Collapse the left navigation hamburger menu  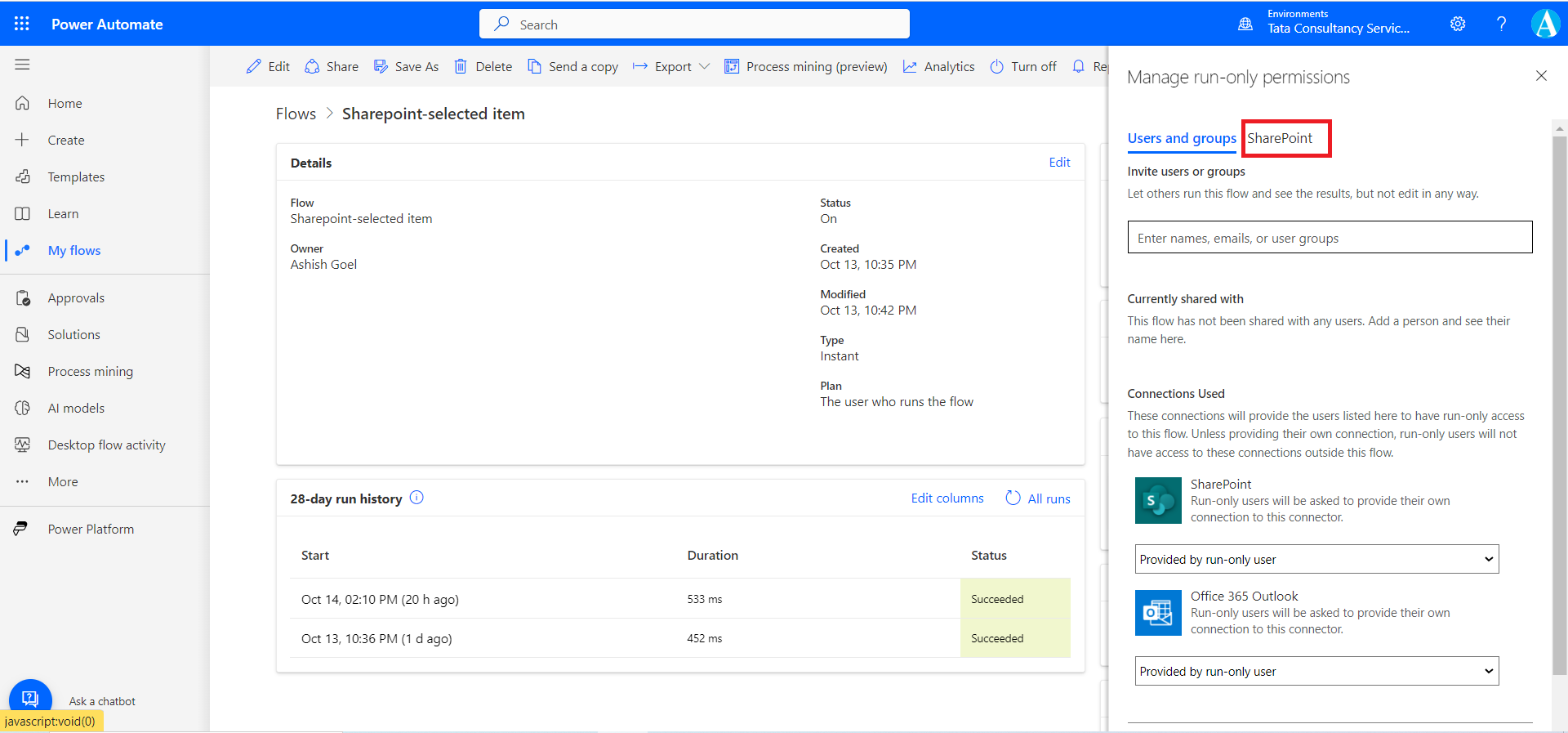point(22,65)
